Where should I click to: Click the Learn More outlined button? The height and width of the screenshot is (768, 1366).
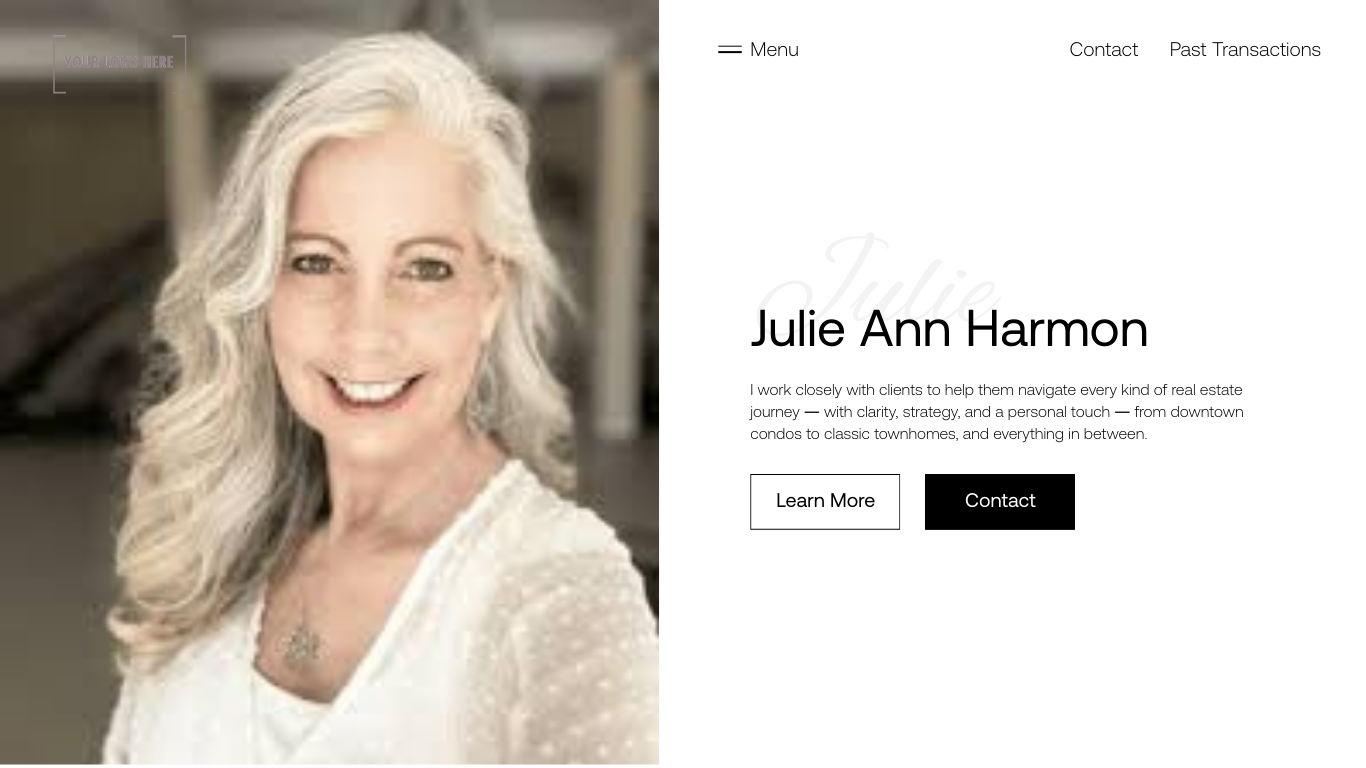[x=825, y=501]
